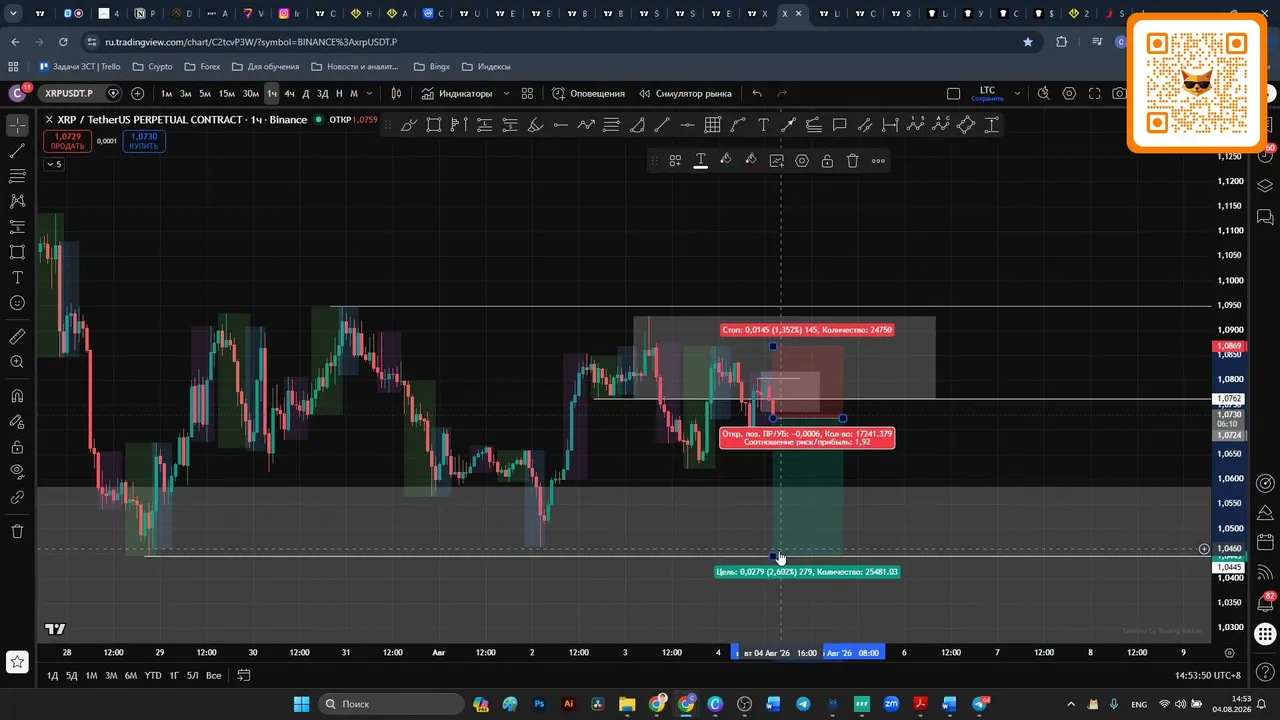Select the ruler measure tool
This screenshot has height=720, width=1280.
point(17,337)
